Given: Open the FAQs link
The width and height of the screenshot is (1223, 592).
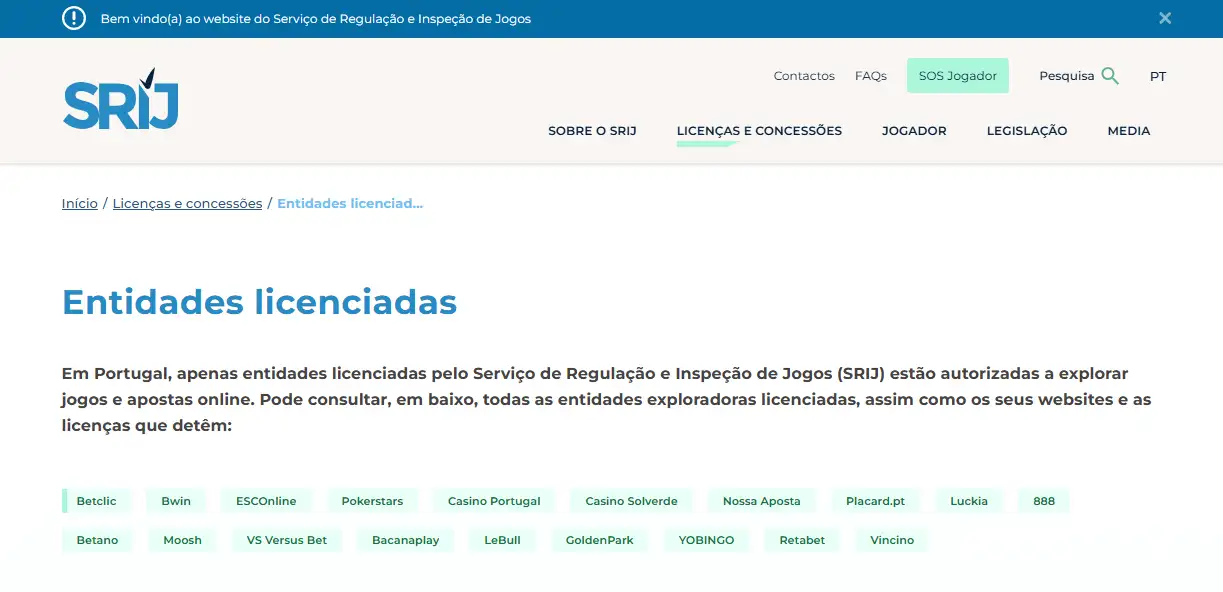Looking at the screenshot, I should click(x=871, y=76).
